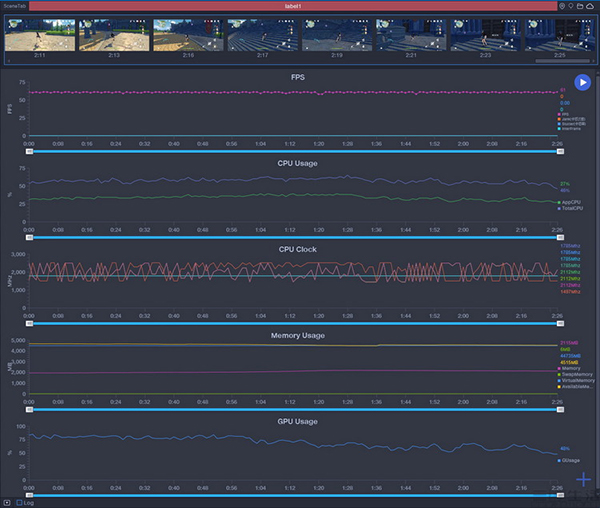Select the screenshot thumbnail at 2:17
Viewport: 600px width, 508px height.
[x=262, y=35]
